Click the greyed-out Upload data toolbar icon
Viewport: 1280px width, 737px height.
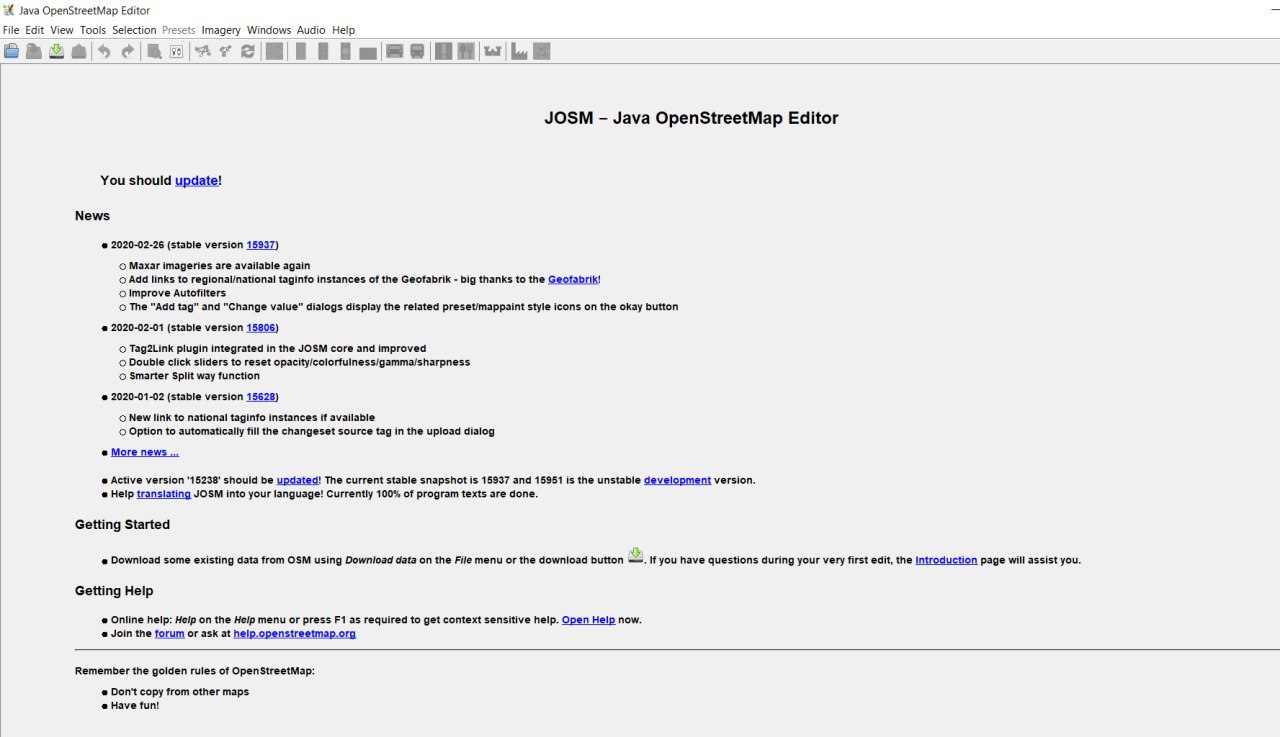pos(78,51)
